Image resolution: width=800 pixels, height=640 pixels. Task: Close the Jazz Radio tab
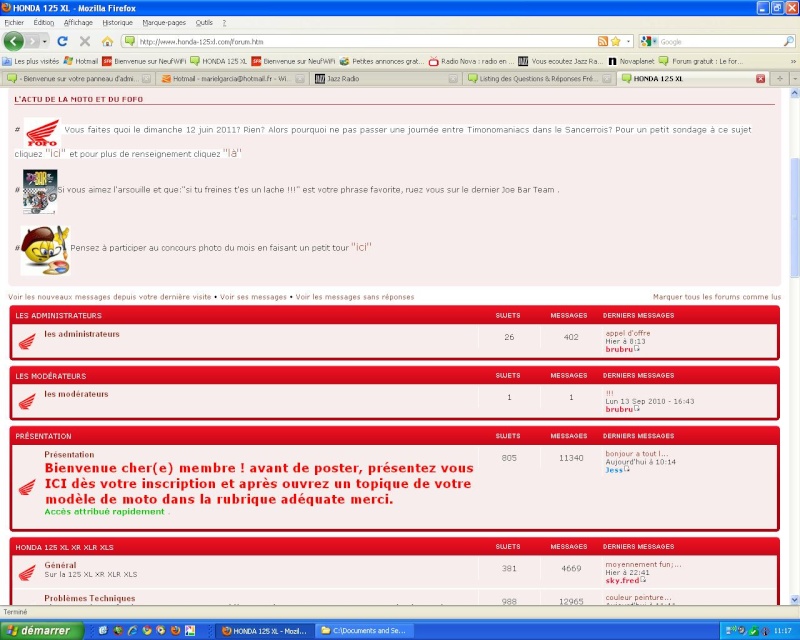point(453,79)
